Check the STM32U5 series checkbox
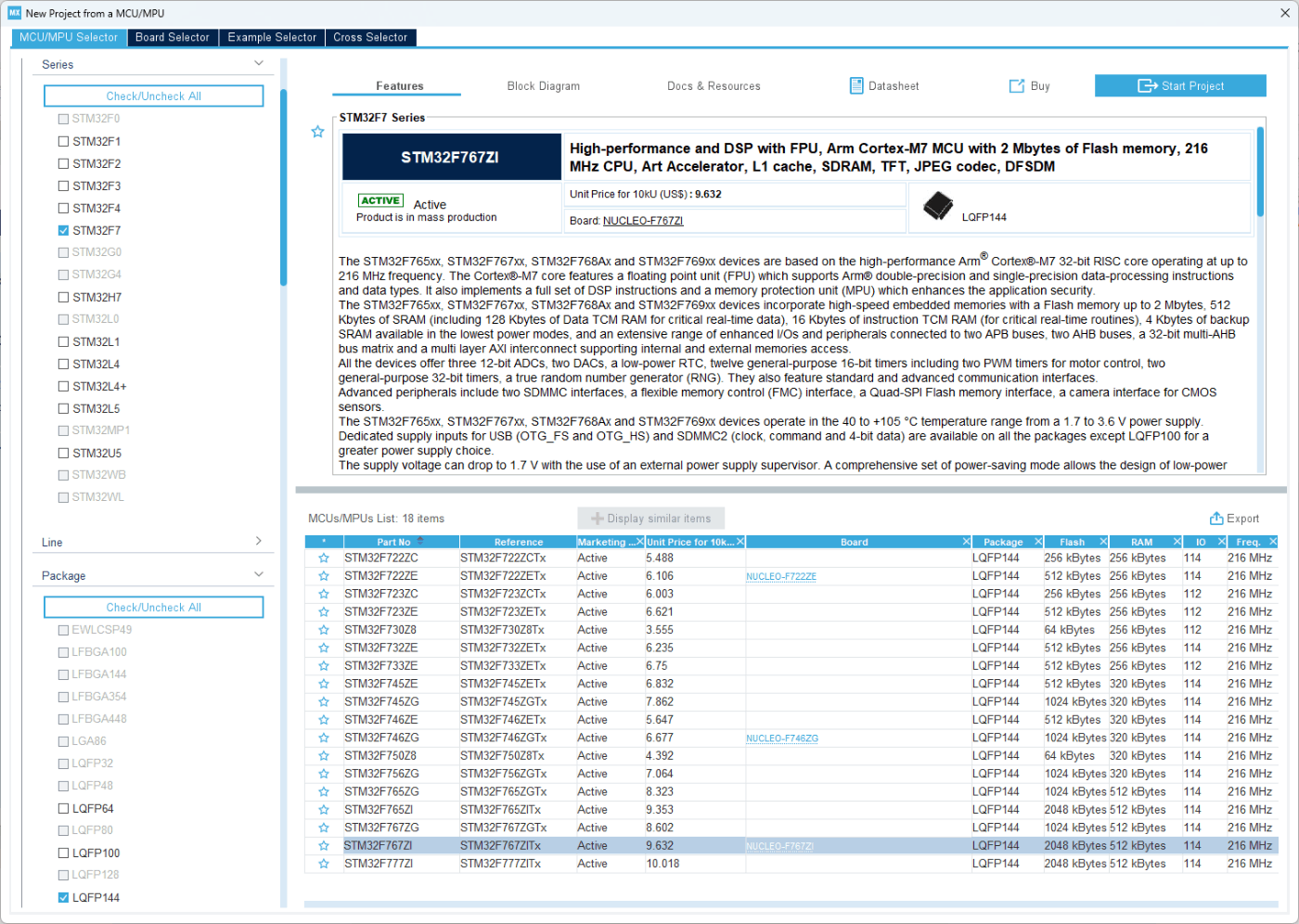 [x=63, y=453]
